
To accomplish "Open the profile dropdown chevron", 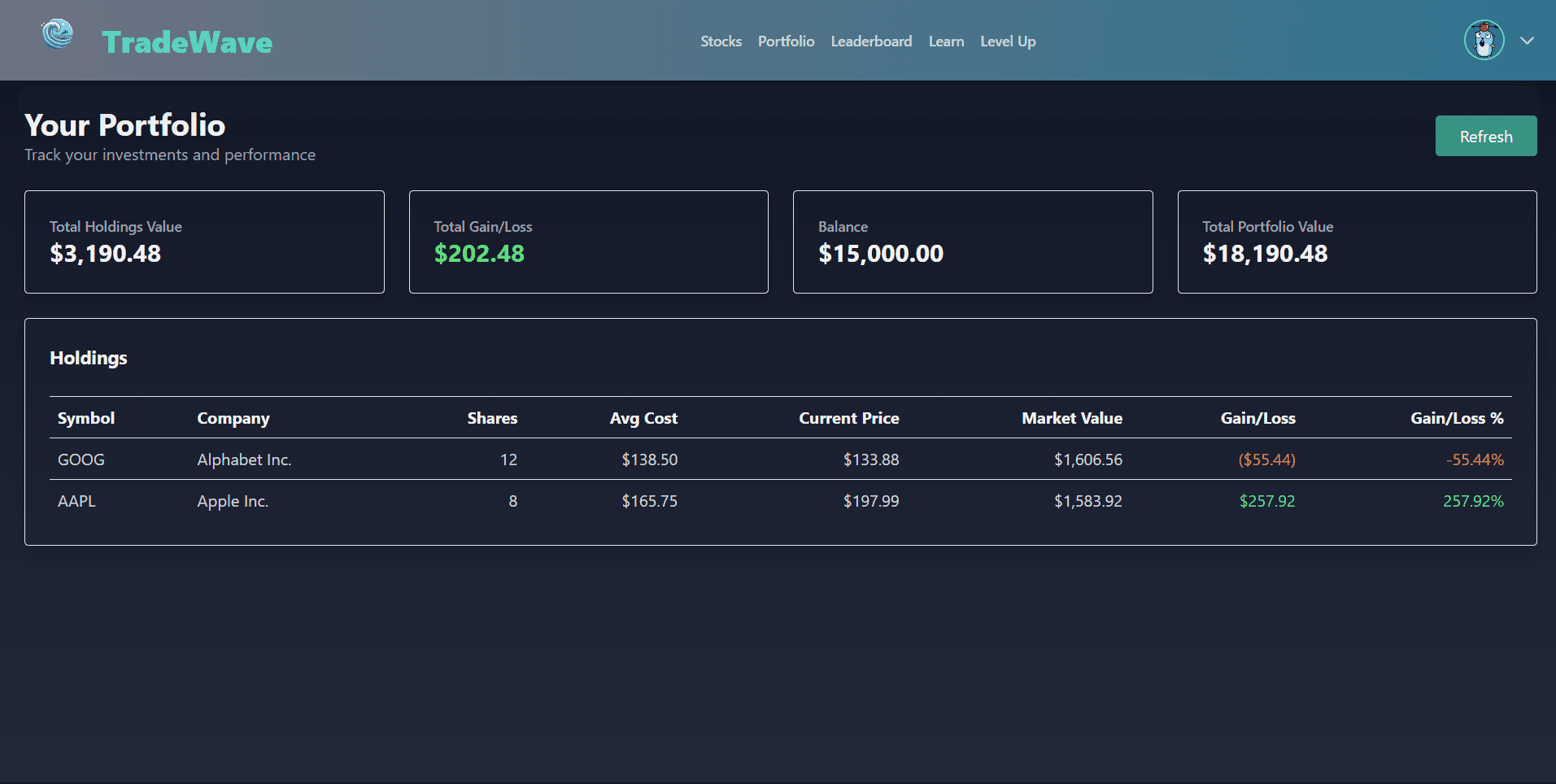I will click(1527, 40).
